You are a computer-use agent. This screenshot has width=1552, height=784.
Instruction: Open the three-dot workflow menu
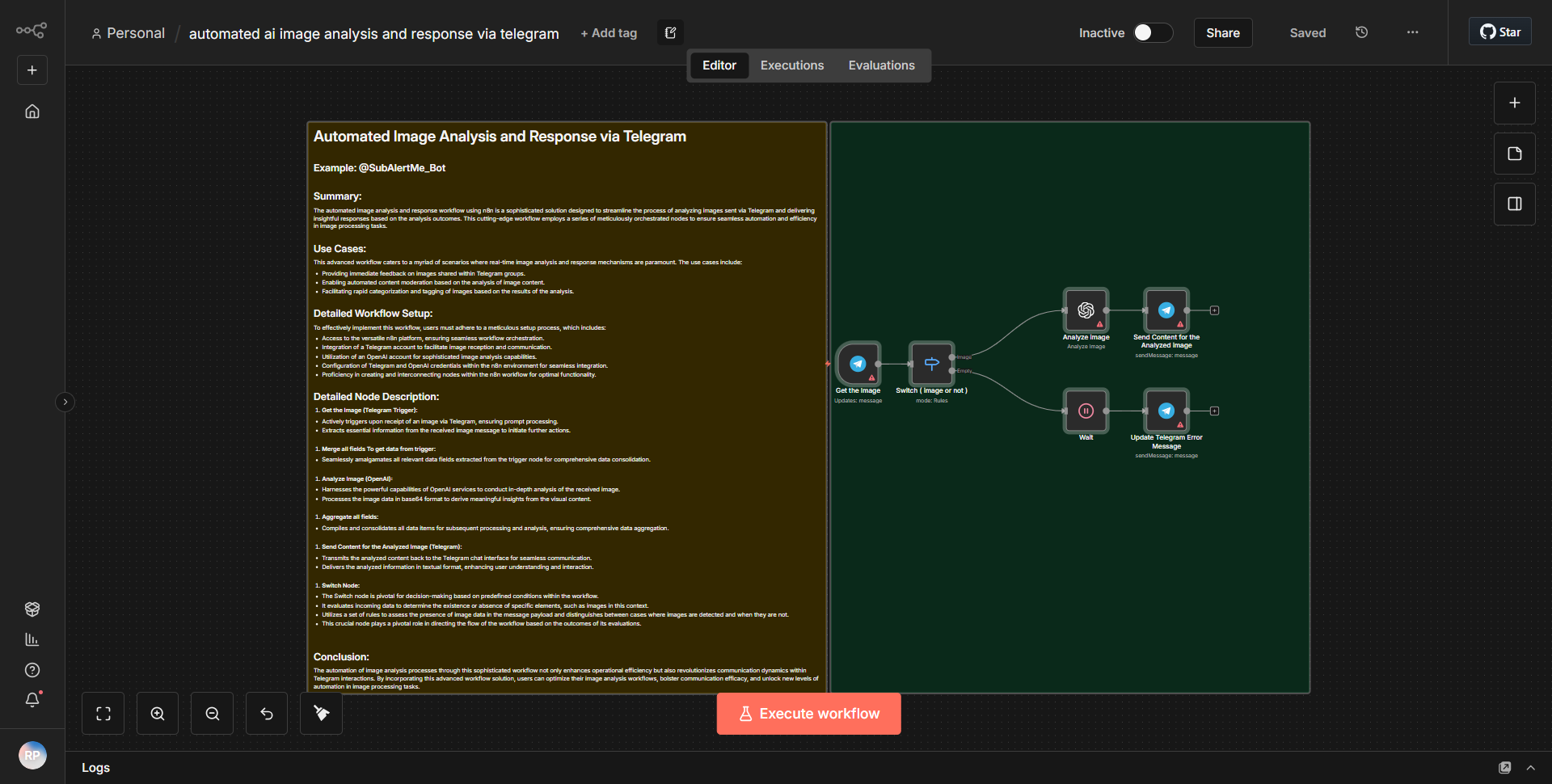coord(1412,32)
